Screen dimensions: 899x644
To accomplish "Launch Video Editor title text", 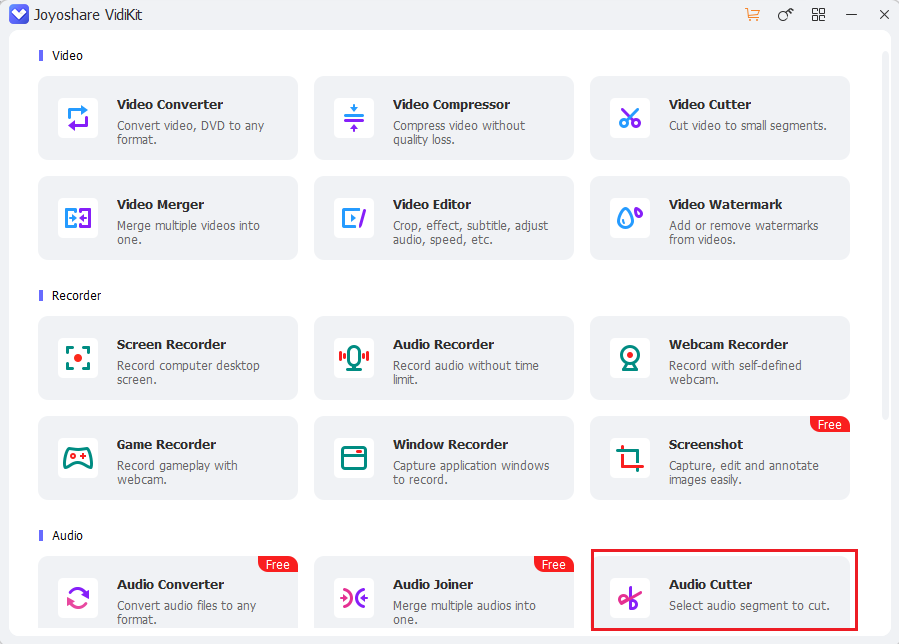I will pyautogui.click(x=432, y=205).
